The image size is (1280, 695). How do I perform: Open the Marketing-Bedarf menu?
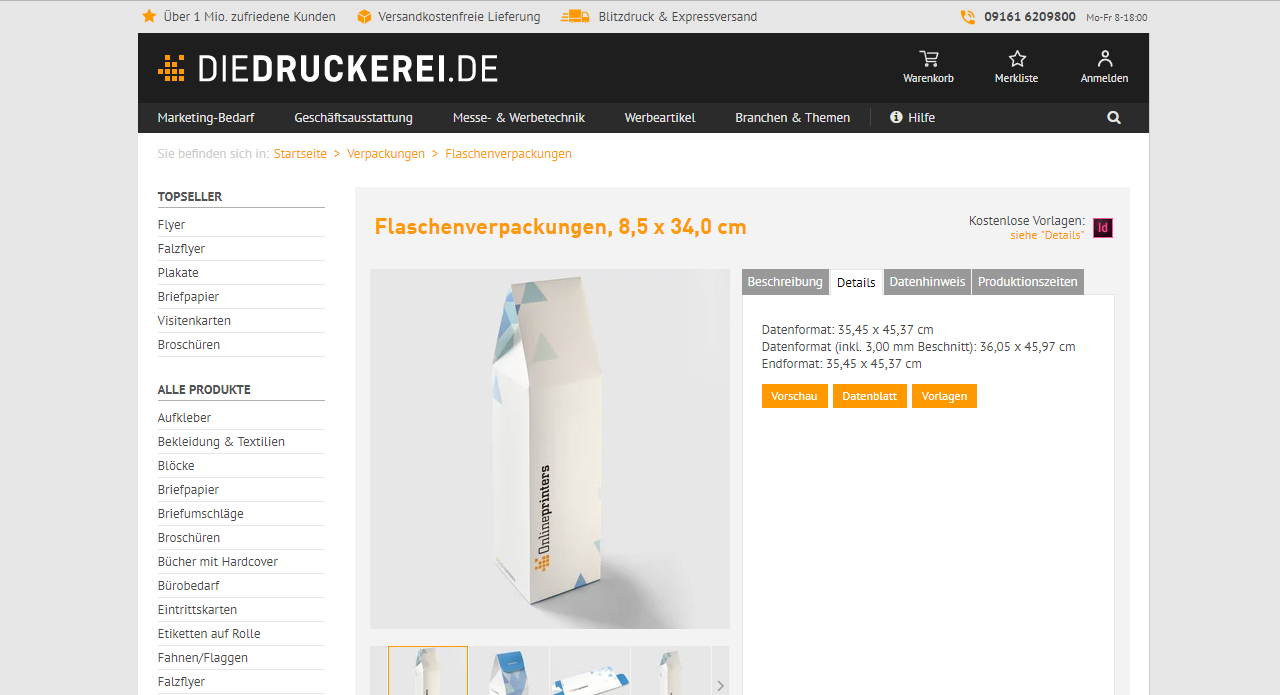point(206,118)
